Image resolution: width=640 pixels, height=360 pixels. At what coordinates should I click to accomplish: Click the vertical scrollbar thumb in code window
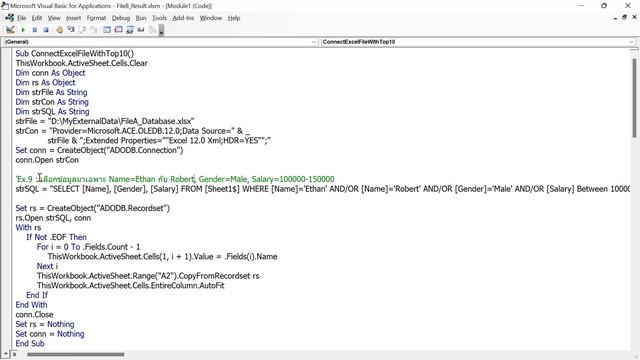pyautogui.click(x=634, y=98)
